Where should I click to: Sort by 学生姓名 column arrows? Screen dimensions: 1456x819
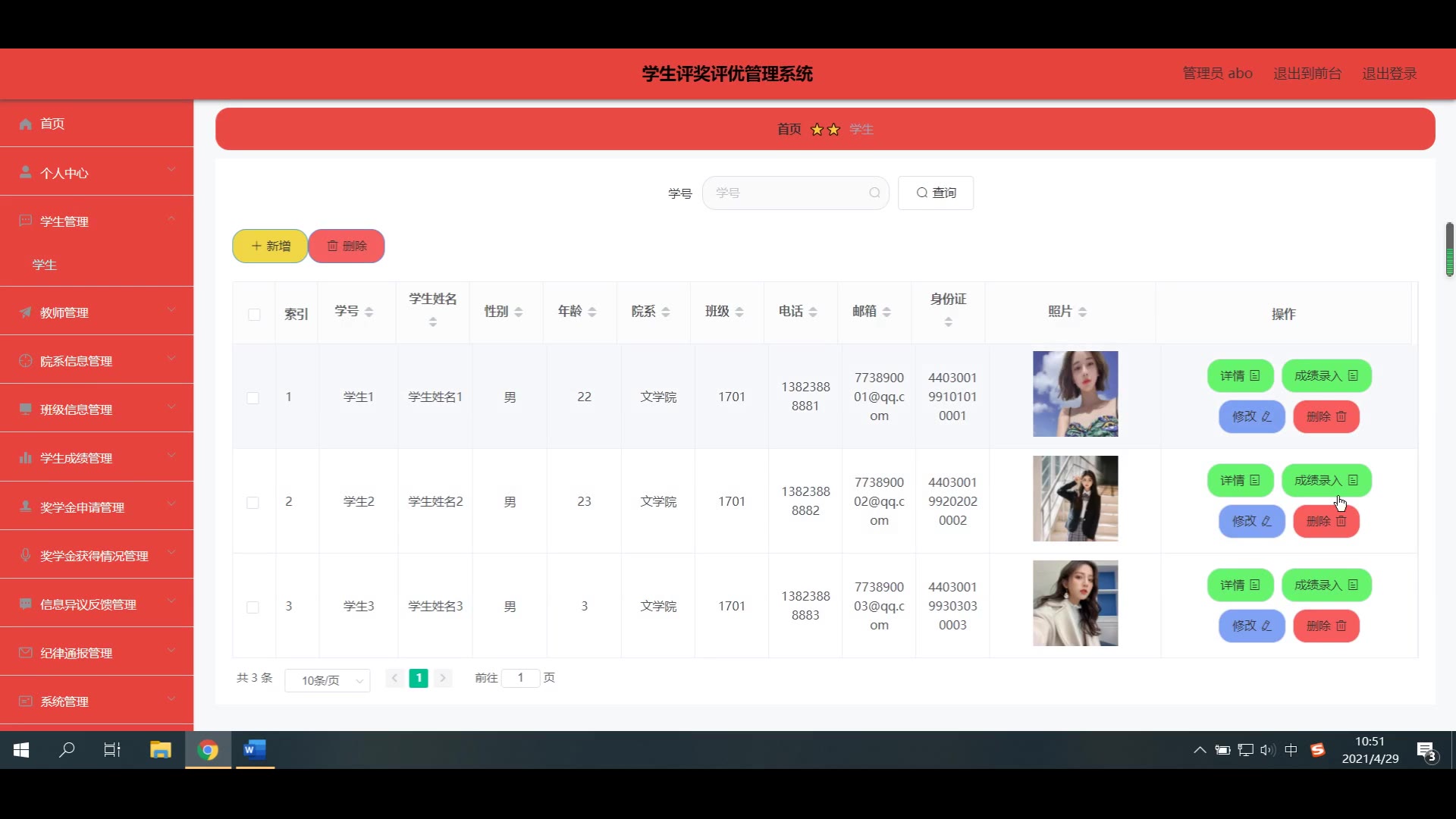click(x=433, y=322)
